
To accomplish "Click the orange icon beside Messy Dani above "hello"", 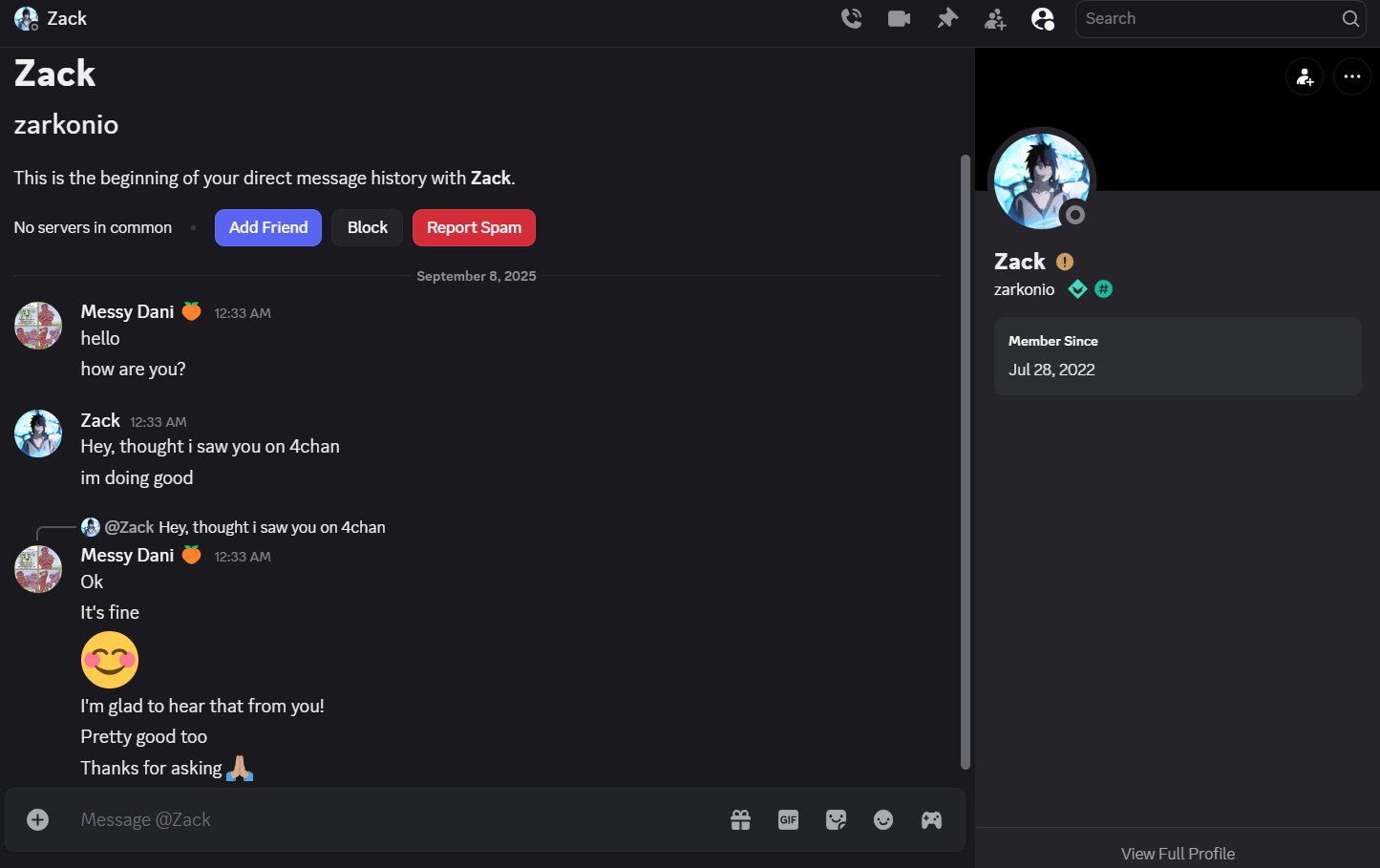I will click(192, 311).
